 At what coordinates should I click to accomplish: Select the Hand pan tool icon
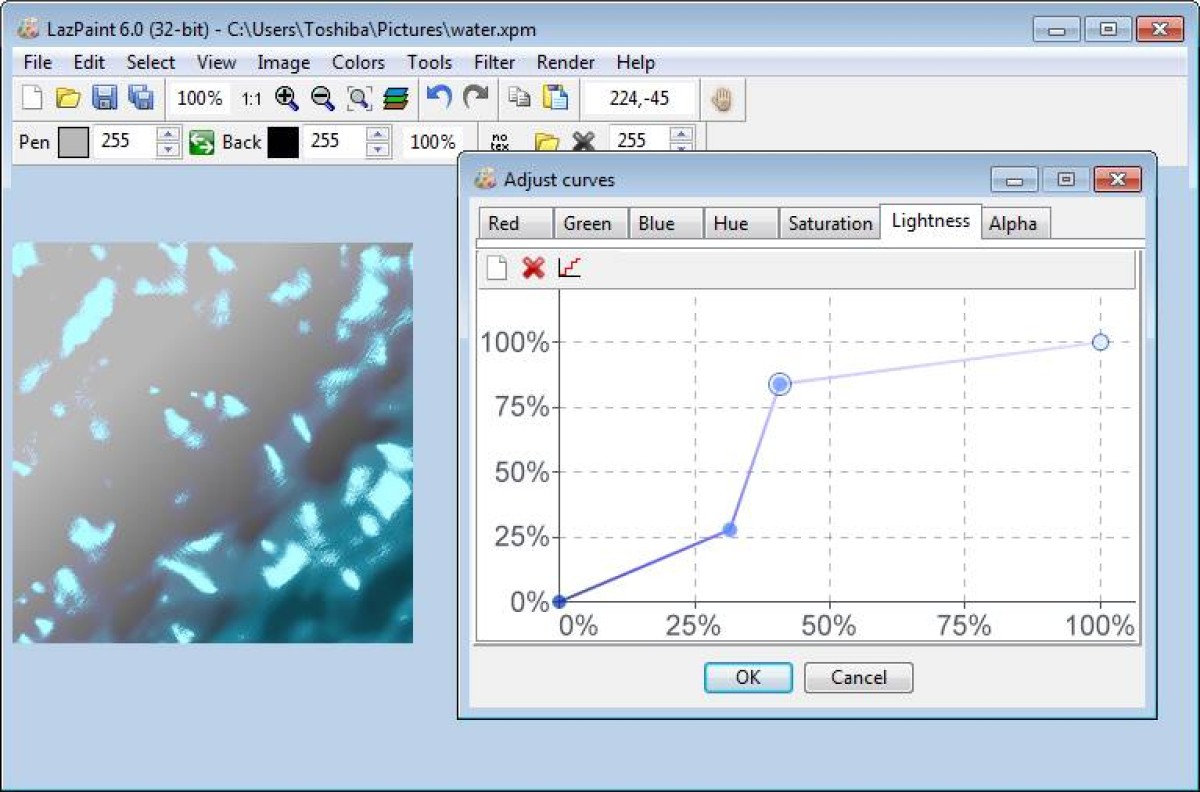(721, 98)
